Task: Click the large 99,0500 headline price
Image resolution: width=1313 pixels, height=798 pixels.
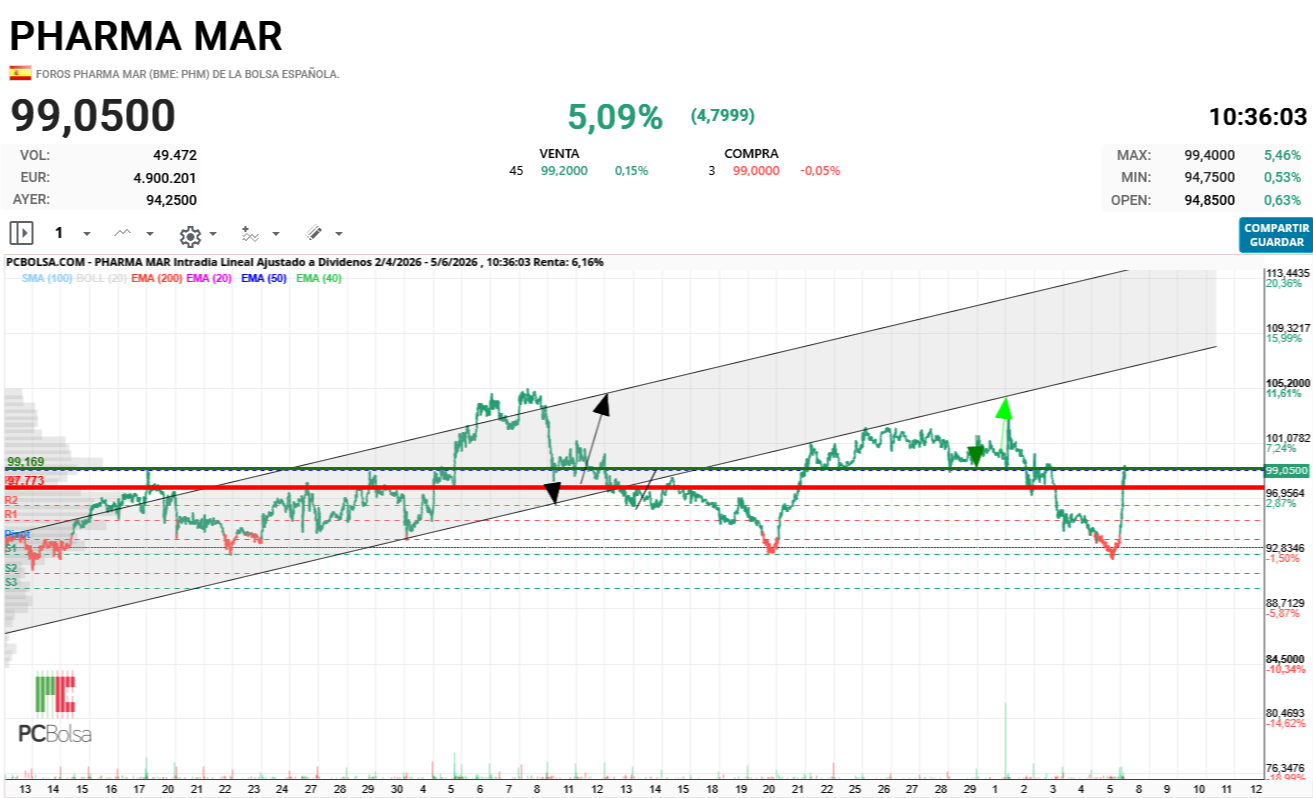Action: [x=94, y=116]
